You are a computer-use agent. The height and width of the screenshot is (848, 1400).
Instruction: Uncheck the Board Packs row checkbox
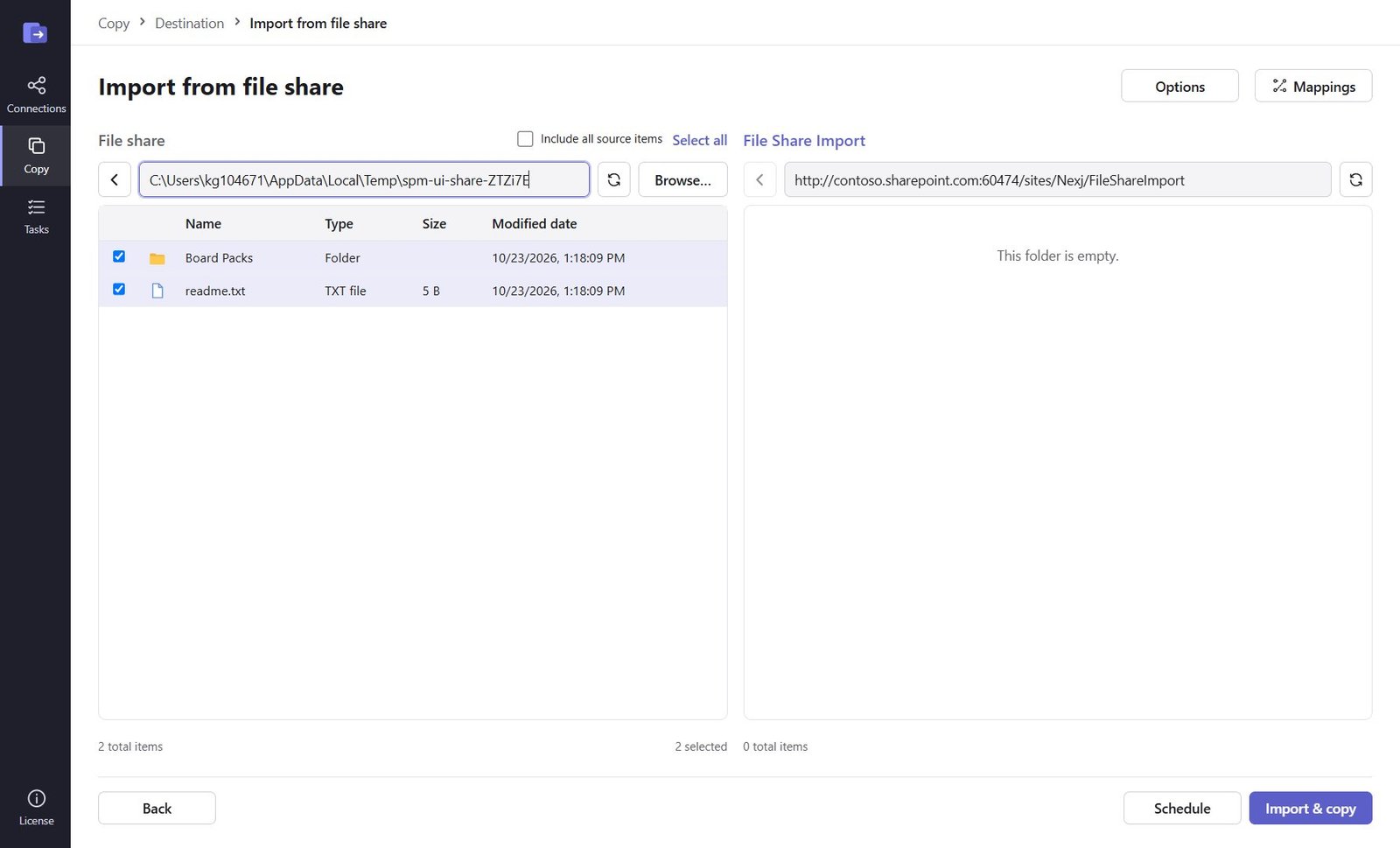point(119,256)
